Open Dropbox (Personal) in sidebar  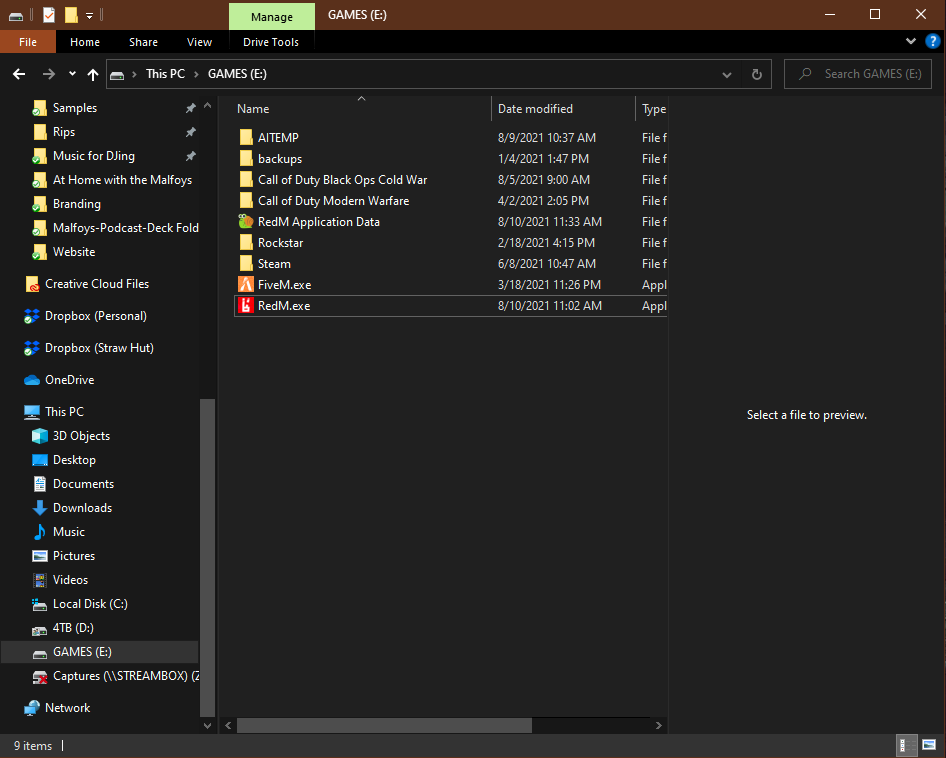(x=95, y=316)
